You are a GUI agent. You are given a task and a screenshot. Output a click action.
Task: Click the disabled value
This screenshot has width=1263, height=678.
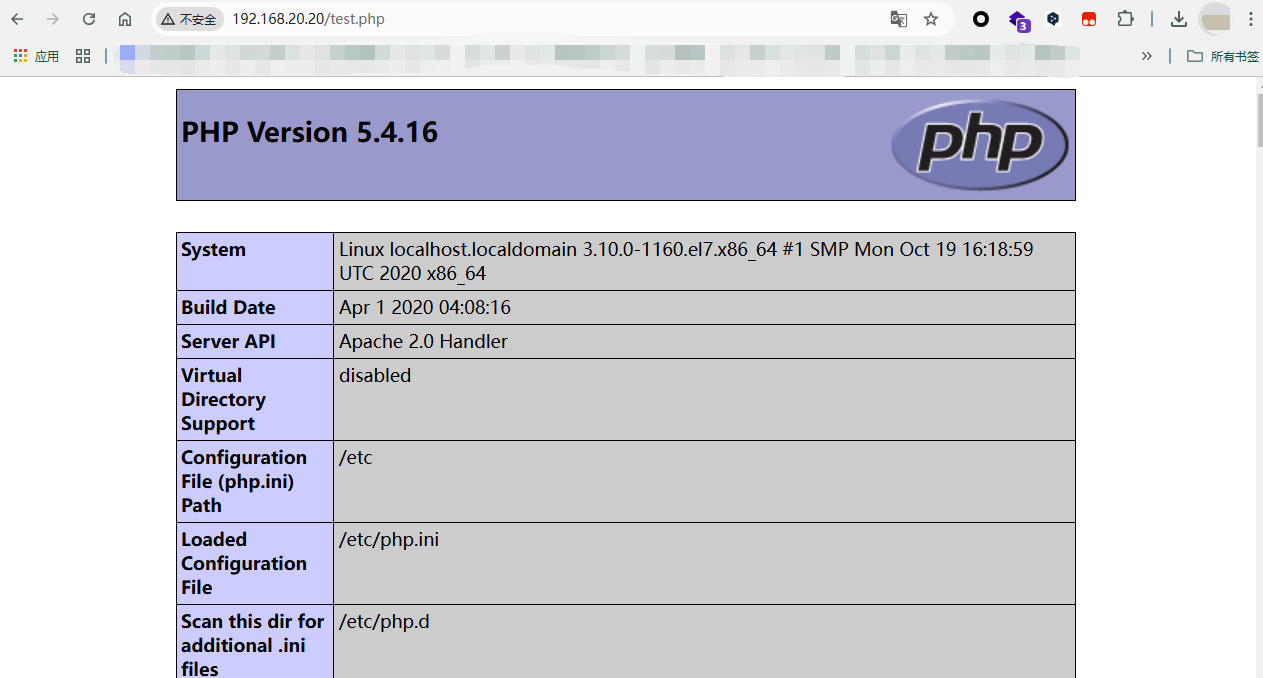(375, 375)
